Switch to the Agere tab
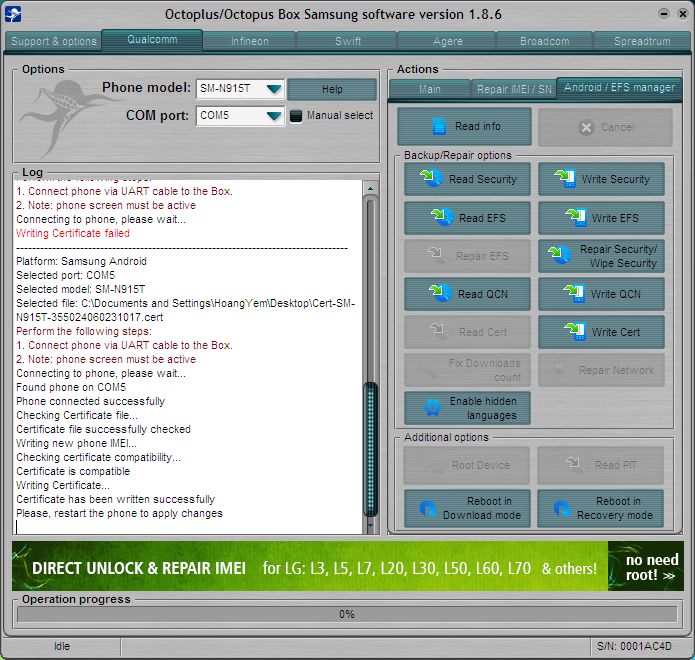 pos(448,41)
